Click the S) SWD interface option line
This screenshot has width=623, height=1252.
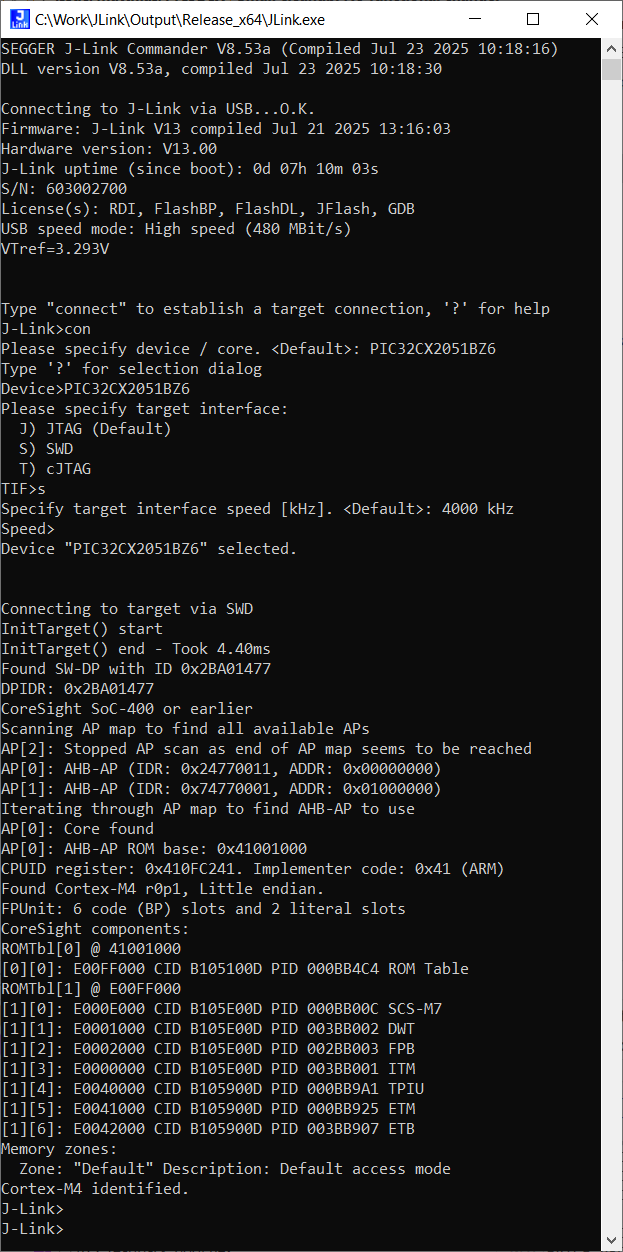click(46, 448)
